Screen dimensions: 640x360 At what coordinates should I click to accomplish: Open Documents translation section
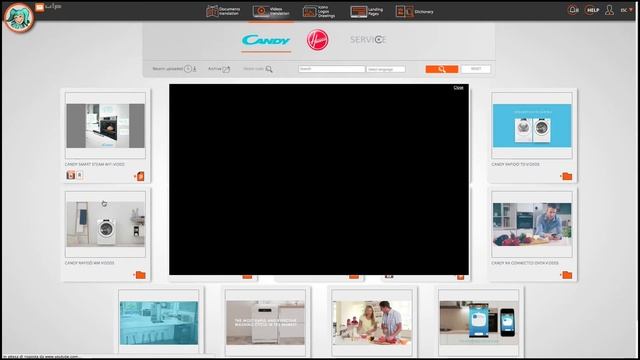[x=223, y=11]
